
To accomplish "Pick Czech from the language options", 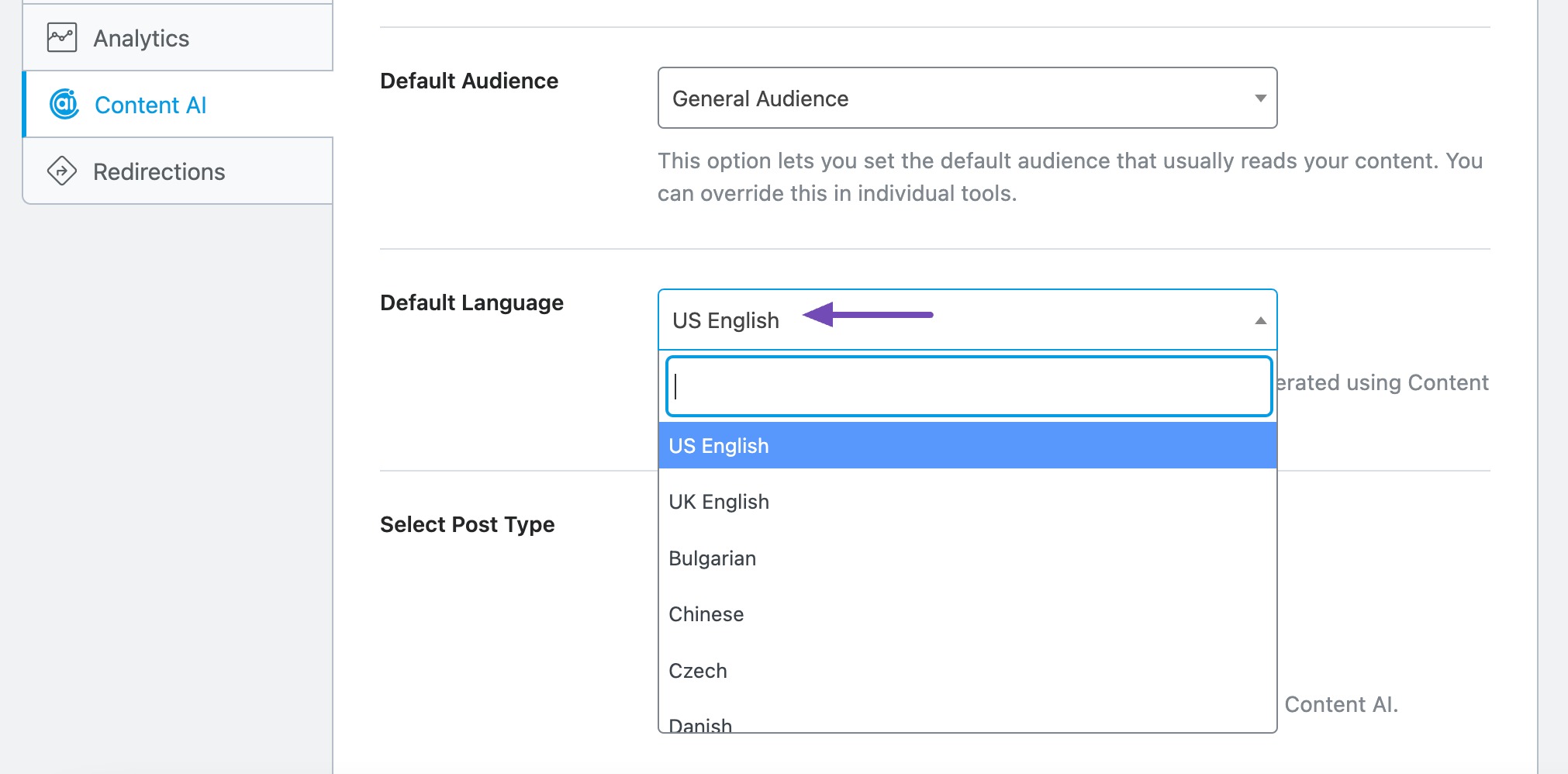I will pos(697,669).
